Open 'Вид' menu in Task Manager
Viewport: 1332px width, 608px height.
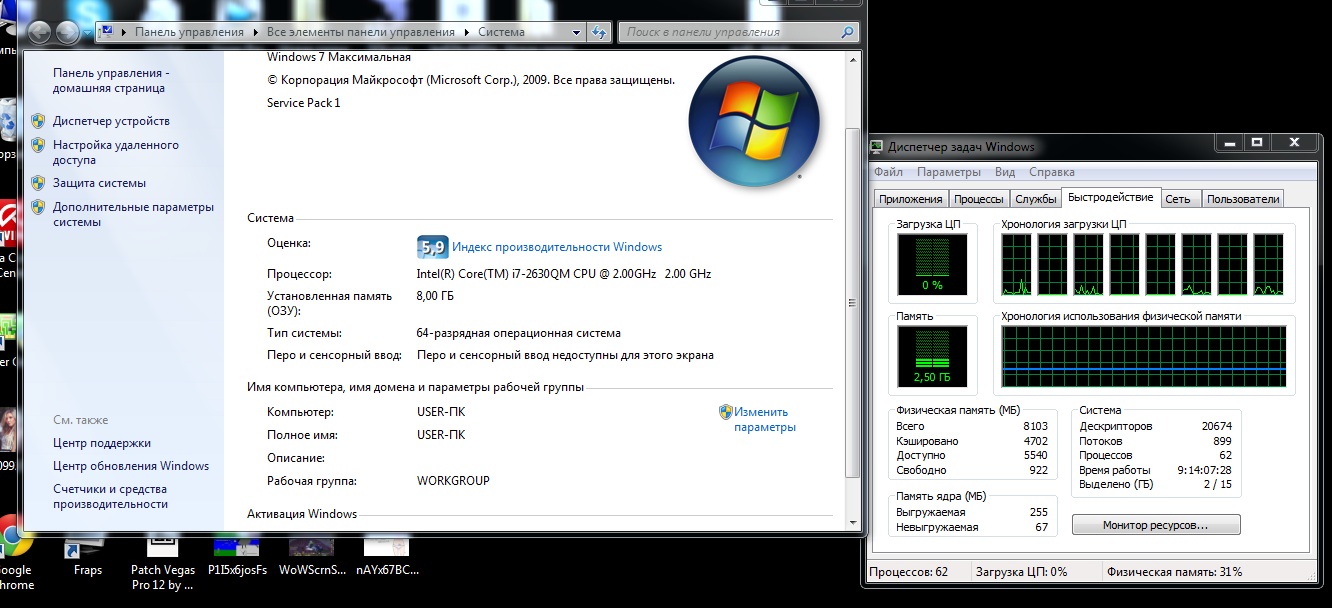1005,172
